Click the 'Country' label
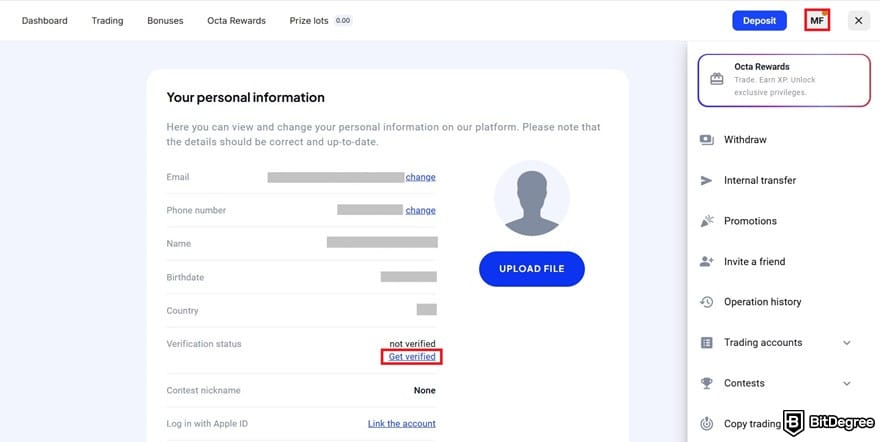Image resolution: width=880 pixels, height=442 pixels. tap(182, 311)
